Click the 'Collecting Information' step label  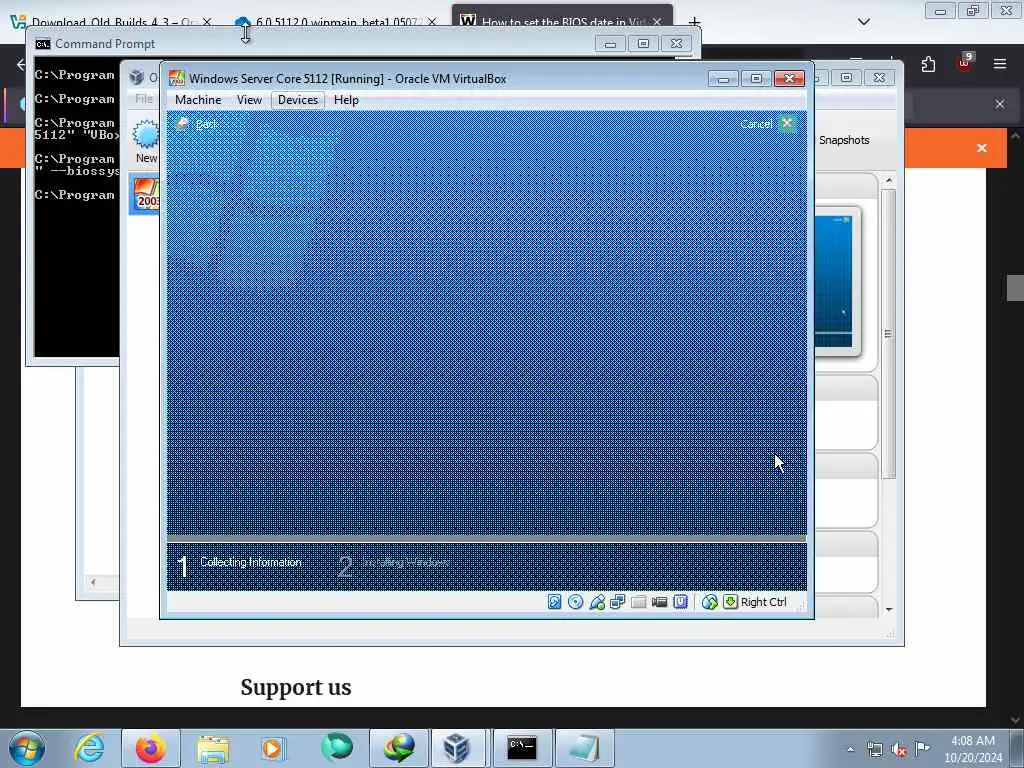[x=251, y=562]
